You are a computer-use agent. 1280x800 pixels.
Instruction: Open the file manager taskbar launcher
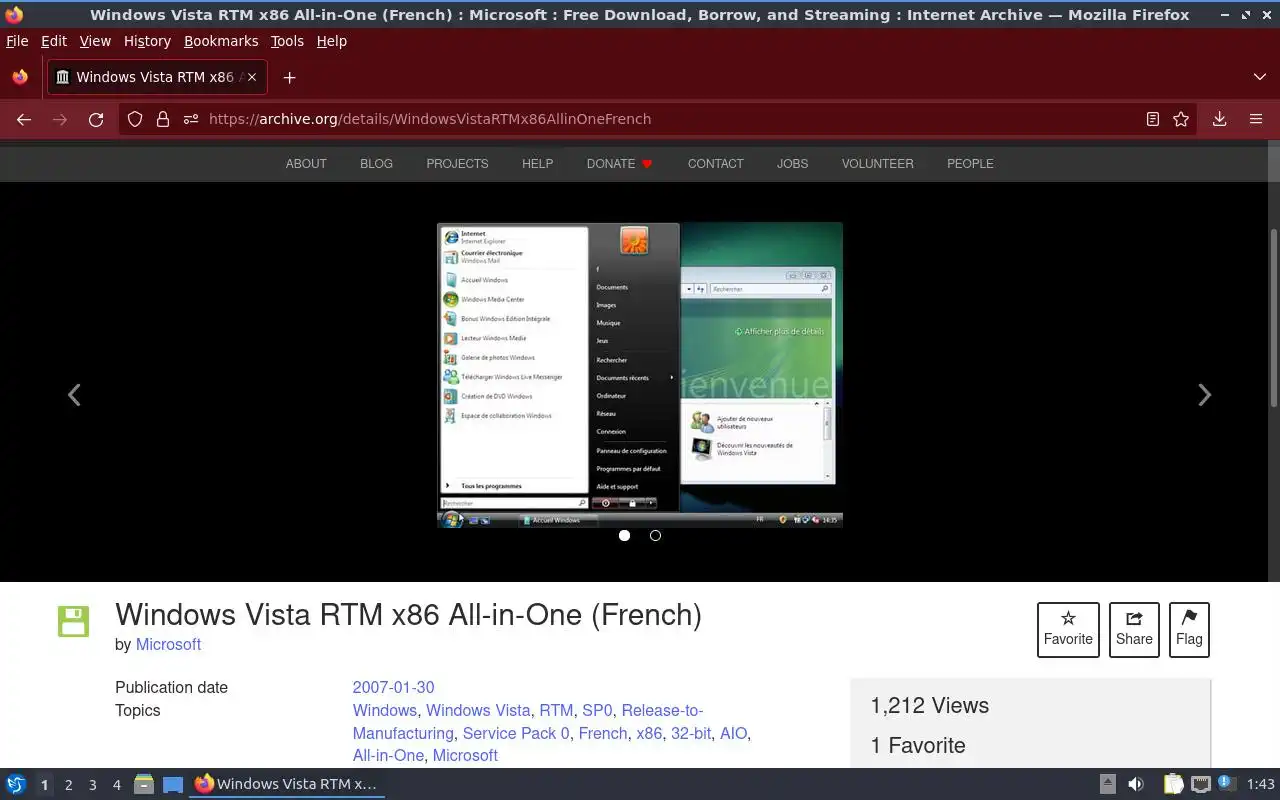(143, 784)
